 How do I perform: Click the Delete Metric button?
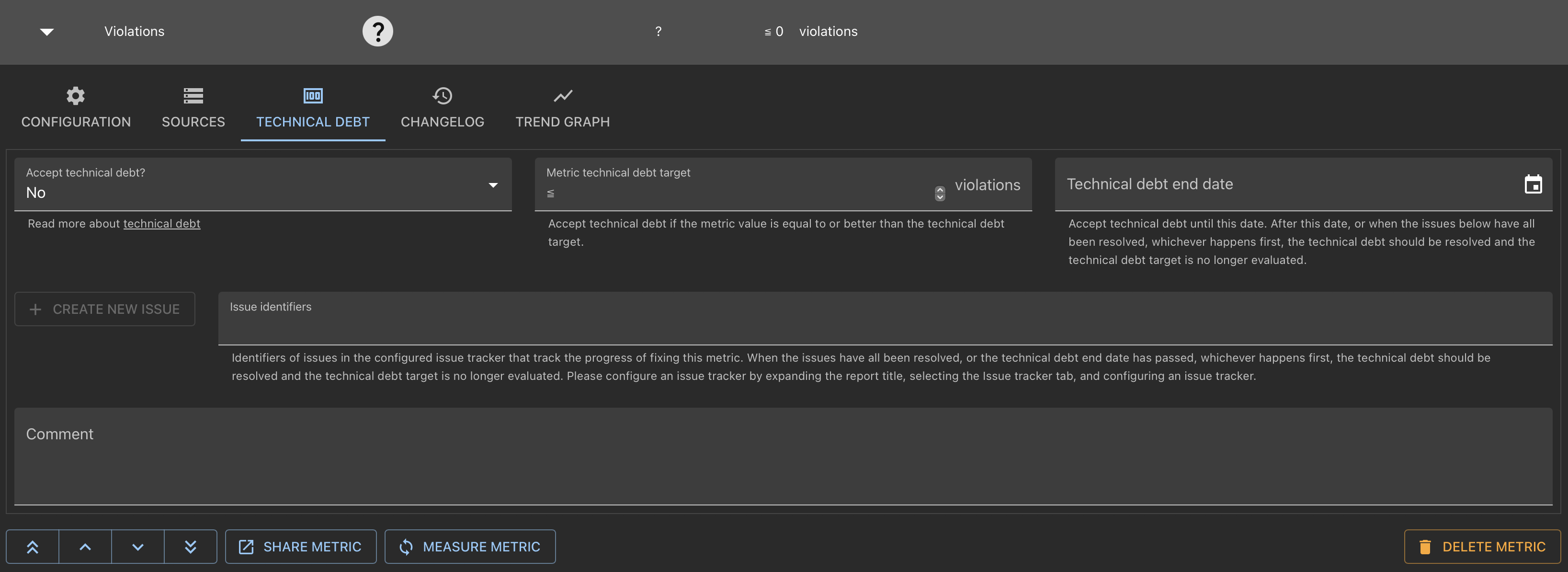[1482, 547]
